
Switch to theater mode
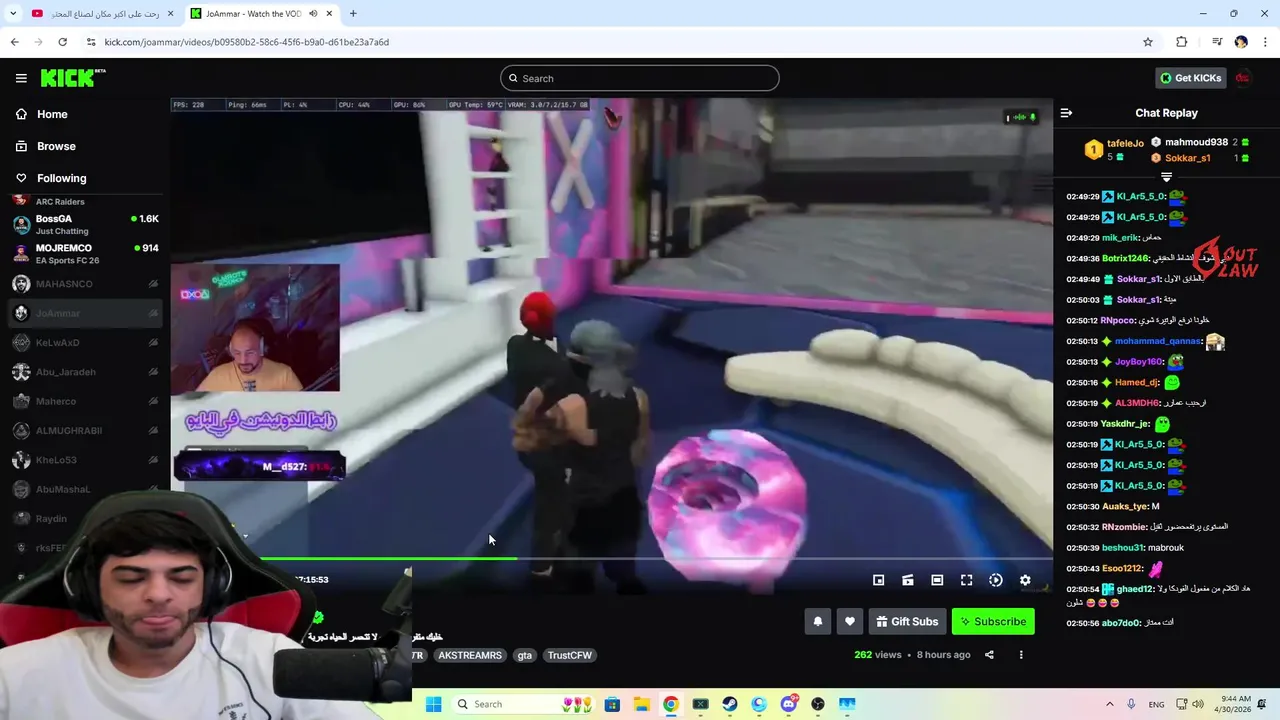937,580
